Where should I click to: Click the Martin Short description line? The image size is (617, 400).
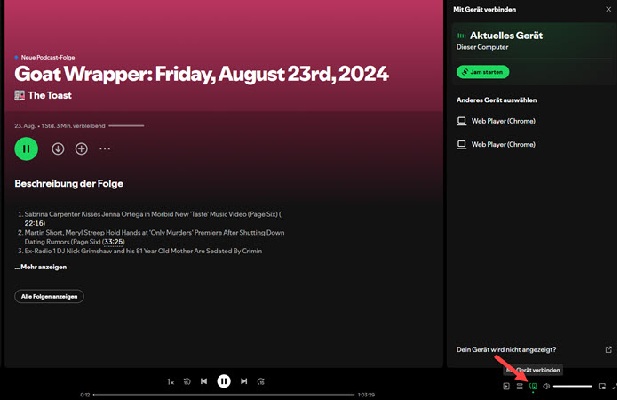(x=154, y=237)
